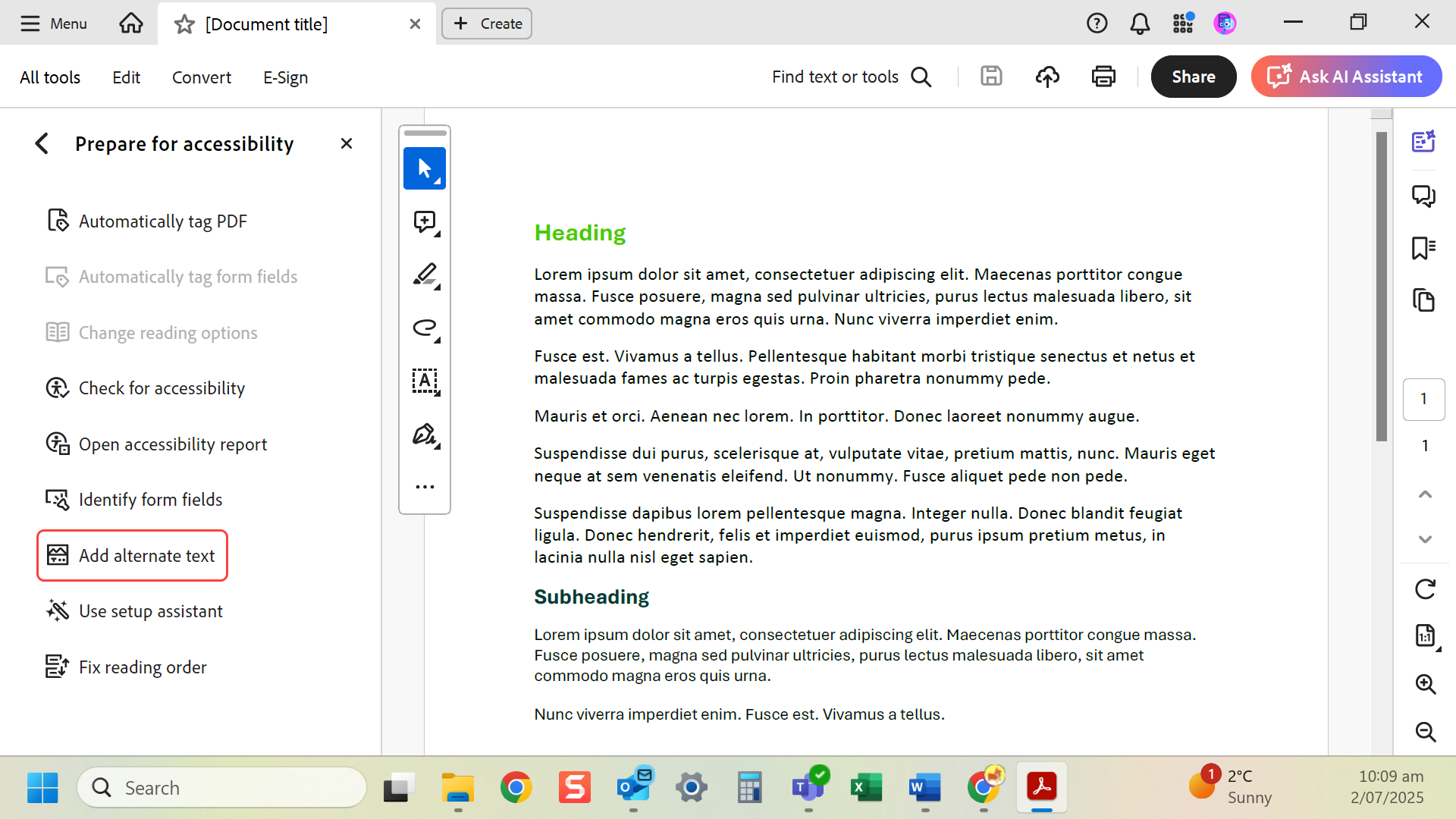Rotate the page view

1425,589
